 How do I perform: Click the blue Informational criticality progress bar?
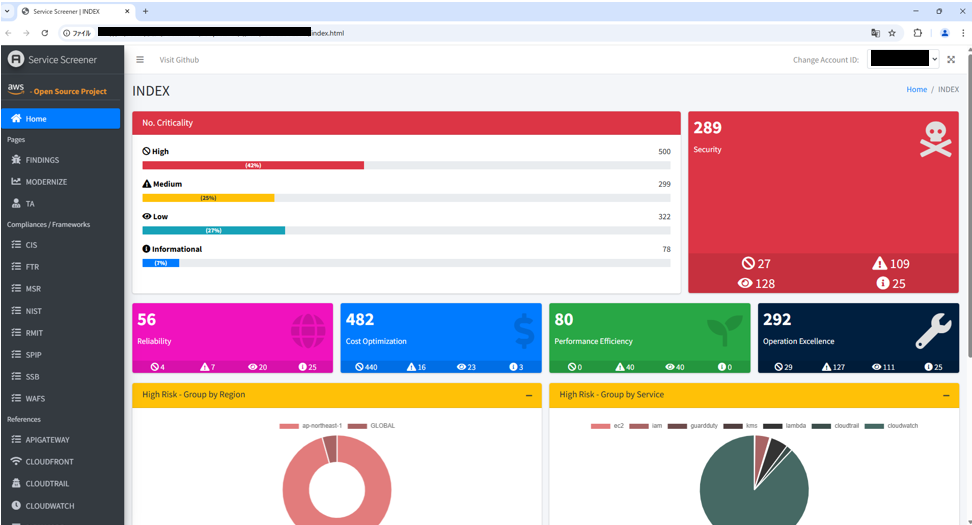[x=161, y=263]
